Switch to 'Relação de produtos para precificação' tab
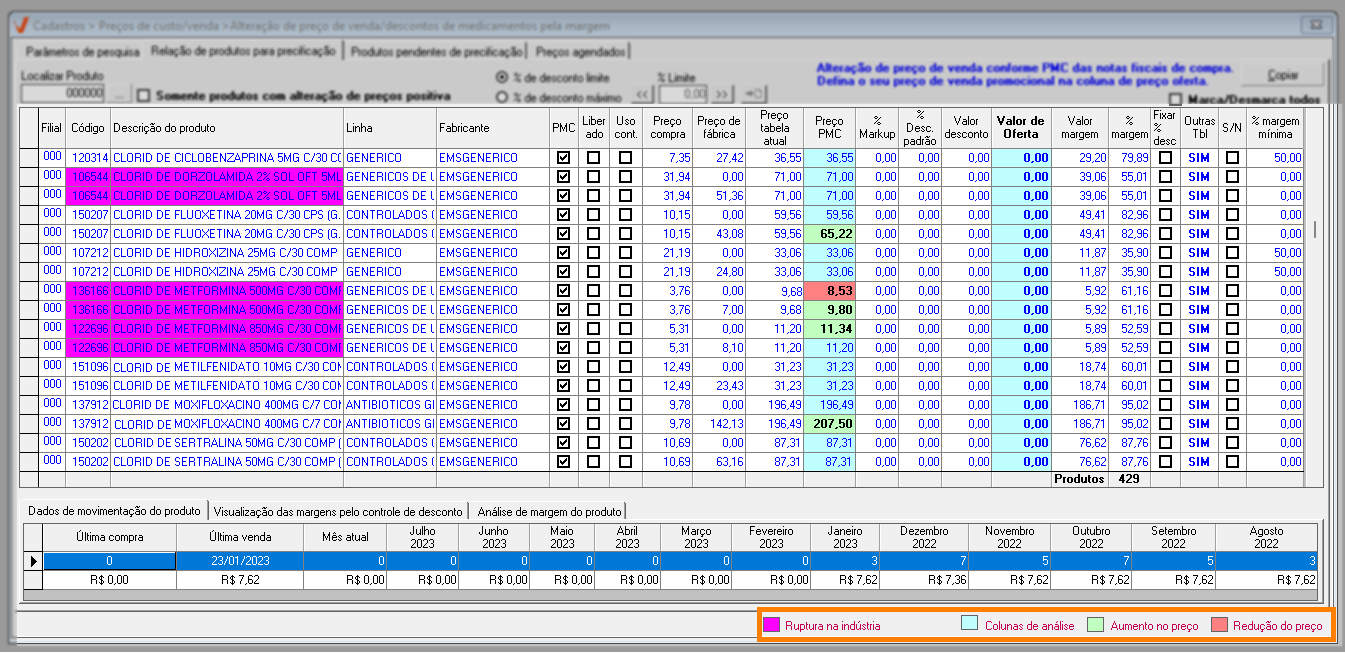 pyautogui.click(x=242, y=49)
